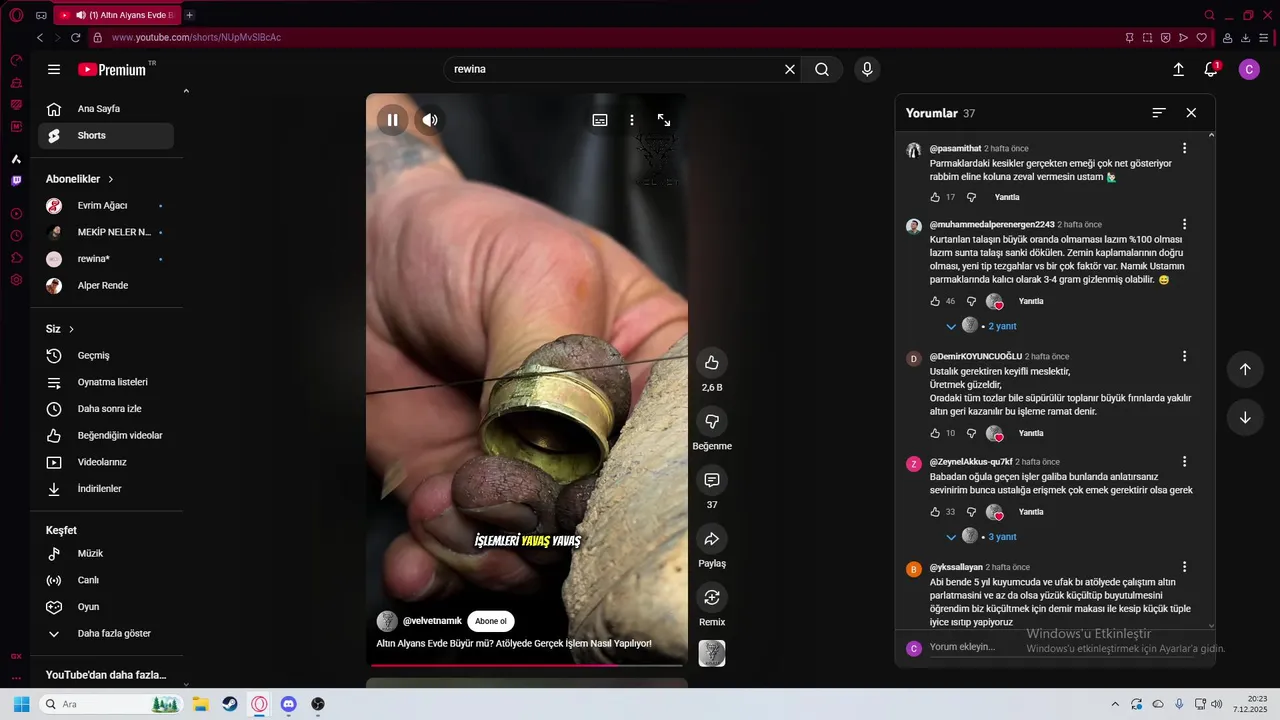Toggle subtitles on the Shorts player
The image size is (1280, 720).
[x=600, y=120]
